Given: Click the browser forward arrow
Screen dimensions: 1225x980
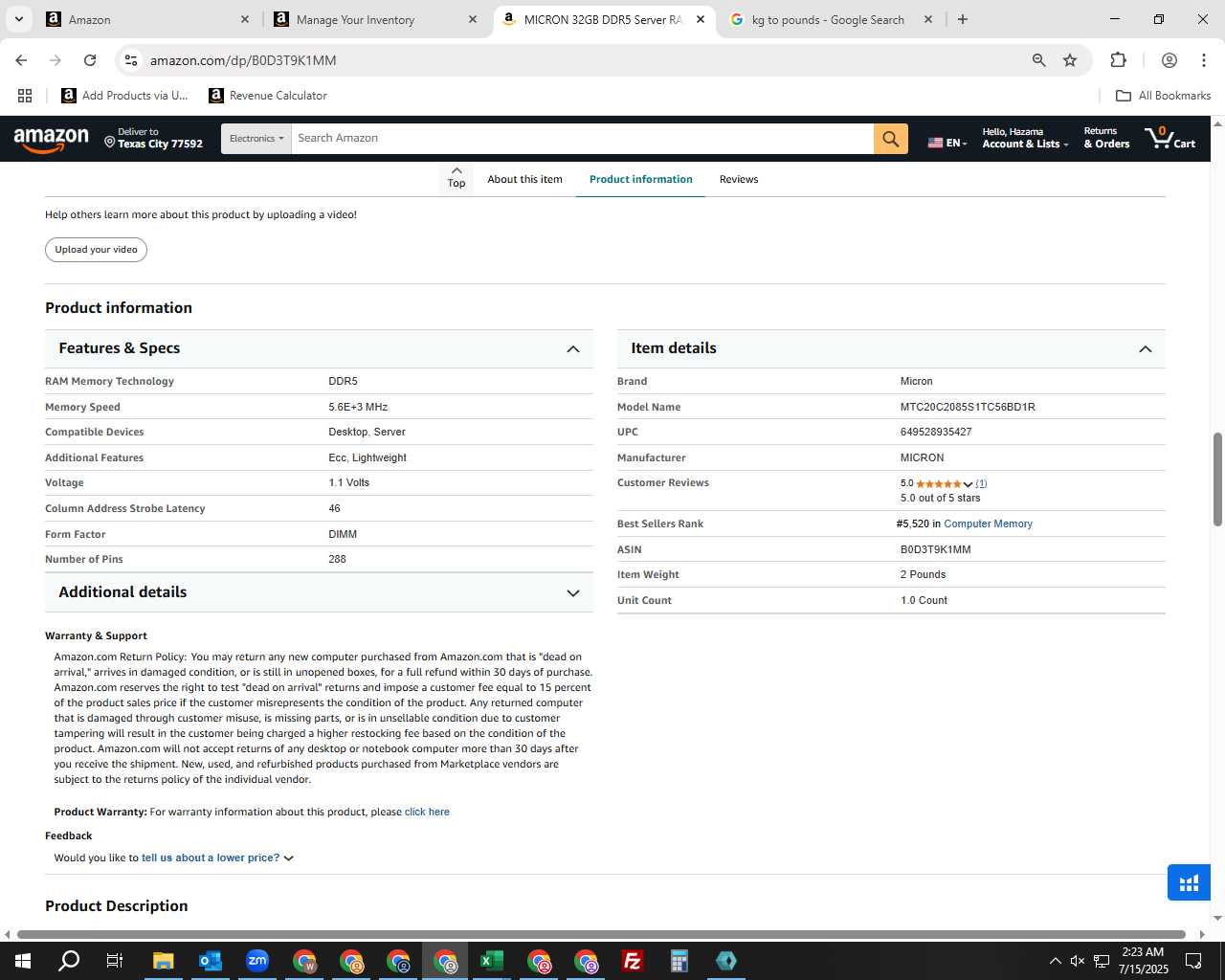Looking at the screenshot, I should (x=56, y=60).
